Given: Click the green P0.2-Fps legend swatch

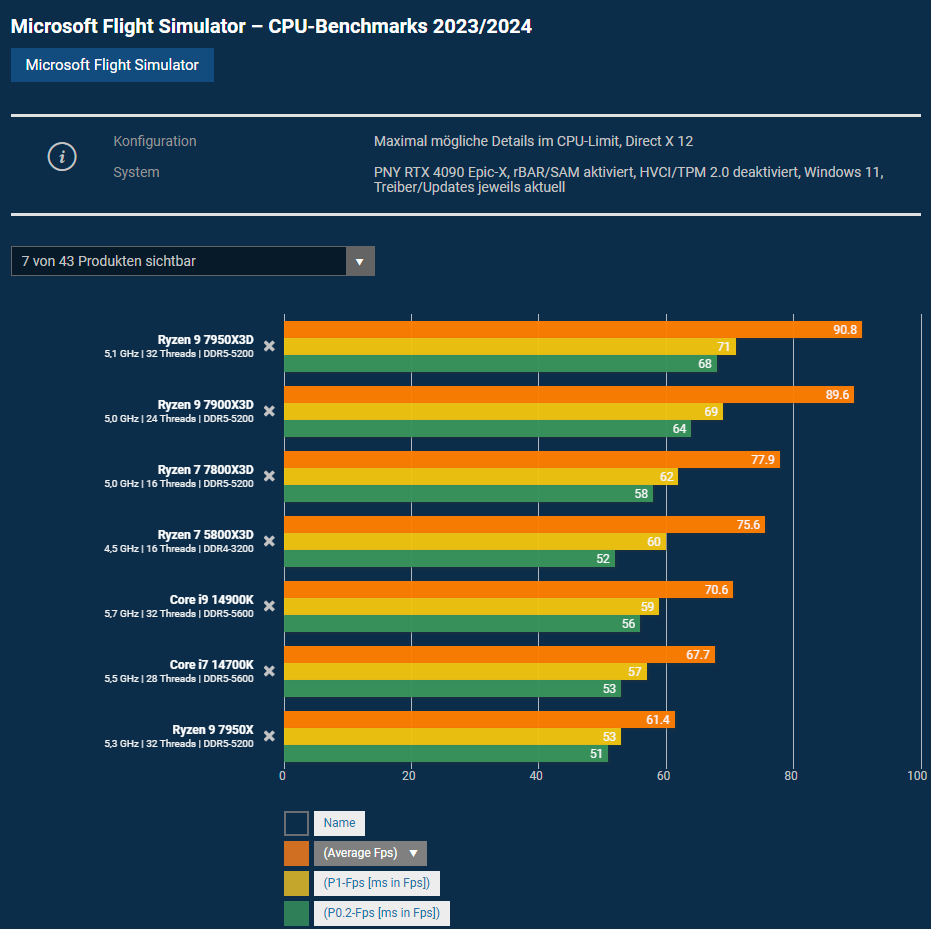Looking at the screenshot, I should pyautogui.click(x=296, y=913).
